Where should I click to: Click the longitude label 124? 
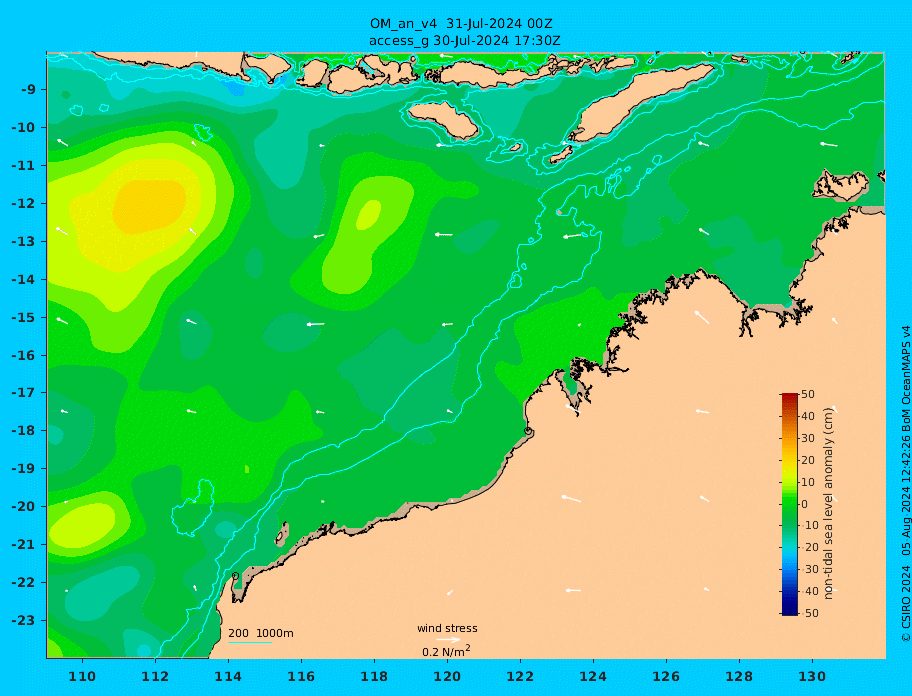pos(593,676)
